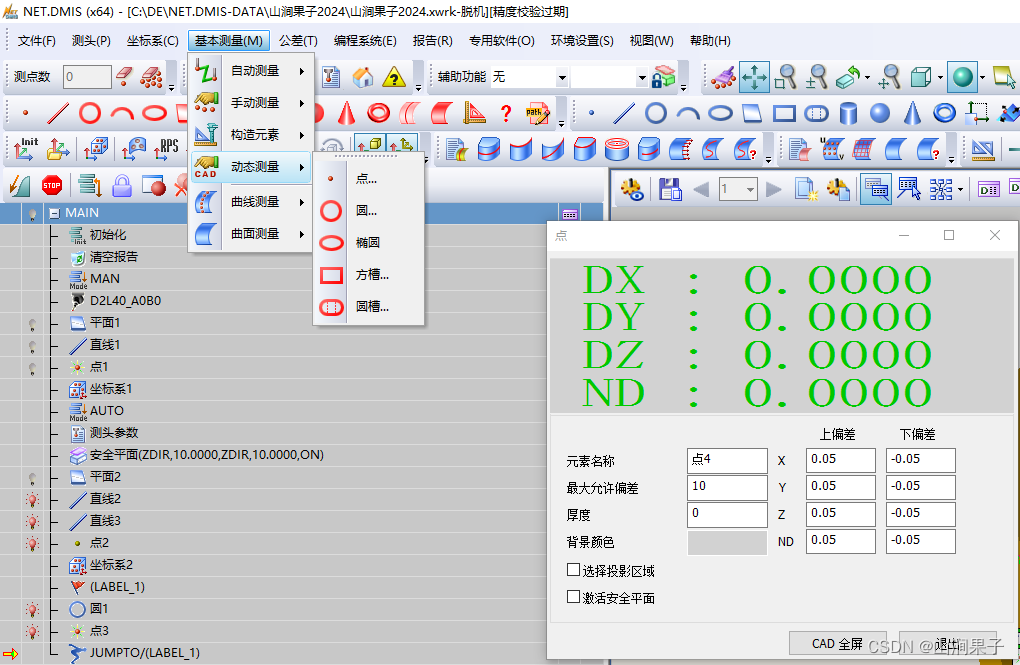1020x665 pixels.
Task: Select the 坐标系2 tree row
Action: 111,565
